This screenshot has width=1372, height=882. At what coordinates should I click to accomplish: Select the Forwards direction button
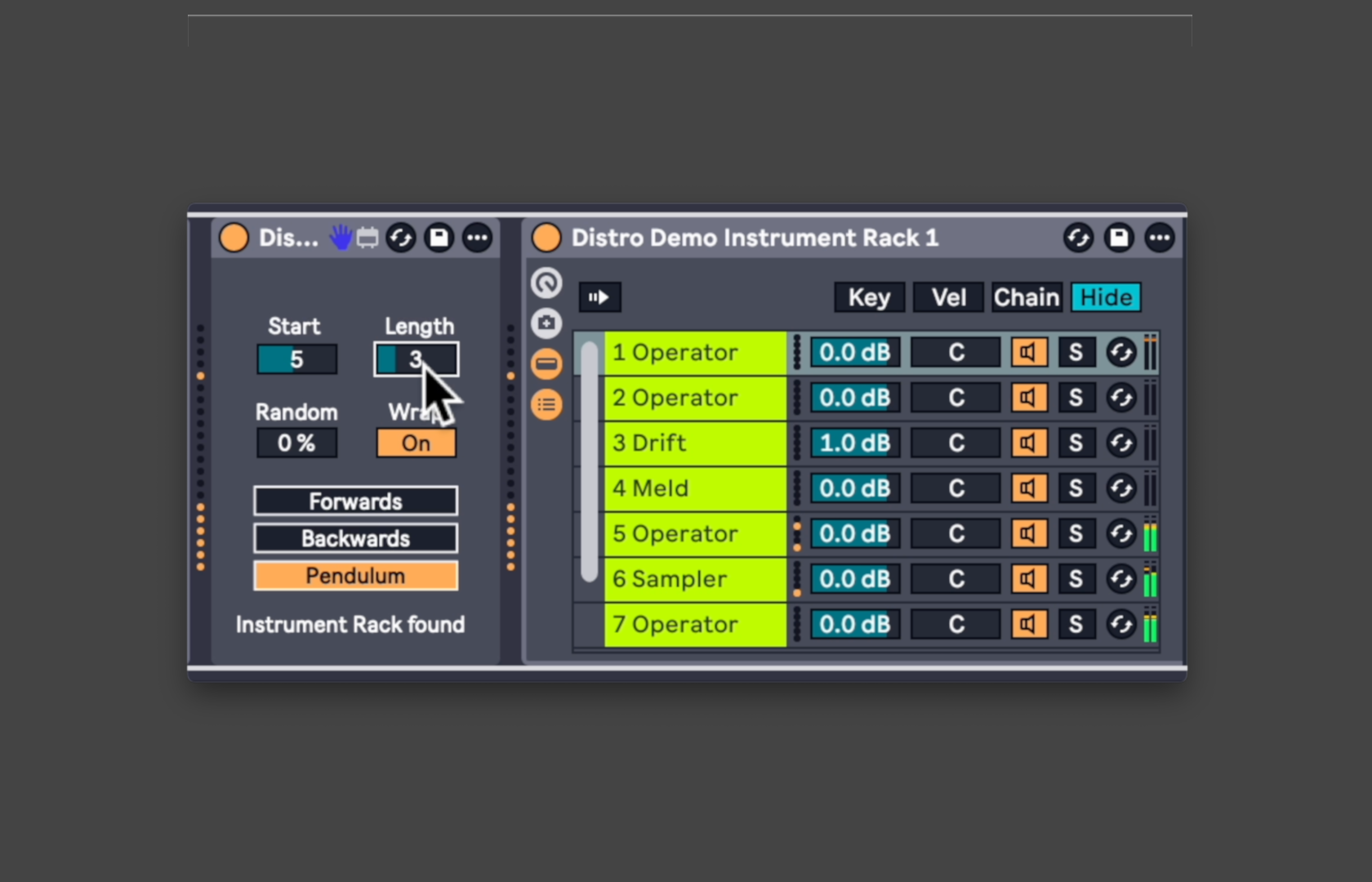click(355, 501)
